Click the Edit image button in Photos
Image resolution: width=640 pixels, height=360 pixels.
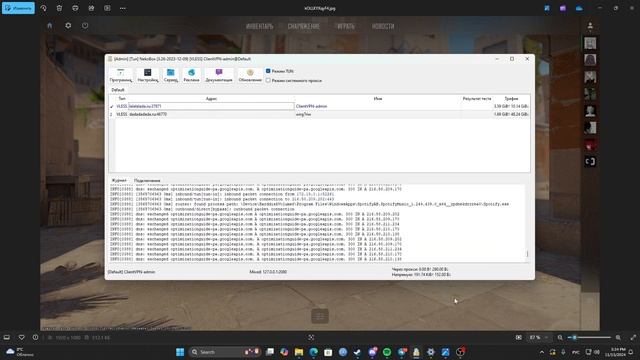point(18,8)
